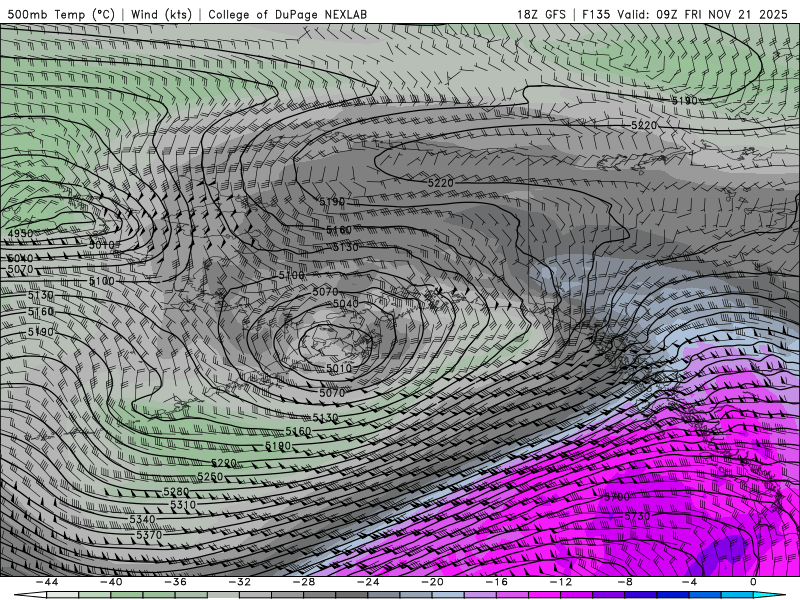
Task: Click the -8 value on the temperature scale
Action: [x=626, y=582]
